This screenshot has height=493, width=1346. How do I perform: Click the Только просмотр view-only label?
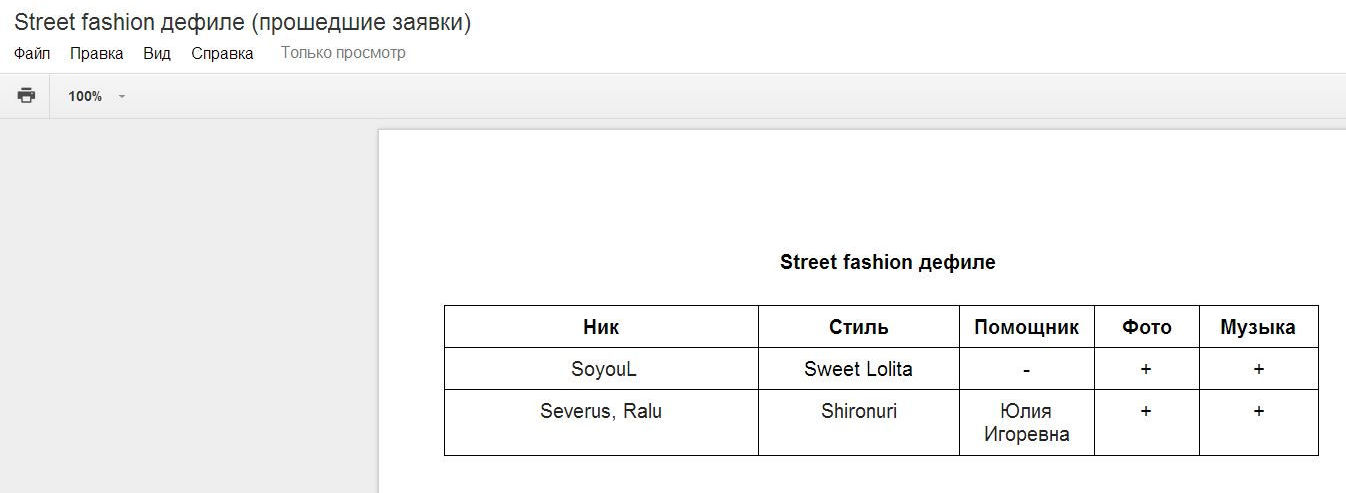click(343, 53)
